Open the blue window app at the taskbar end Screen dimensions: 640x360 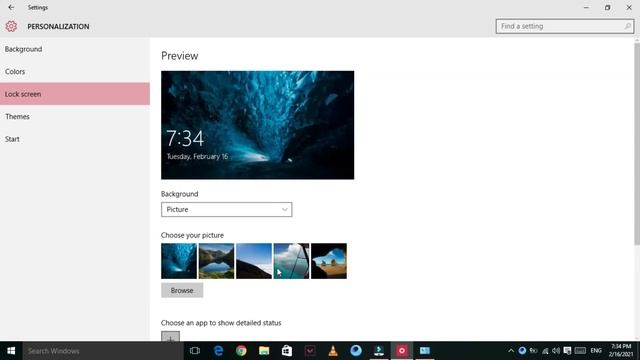click(x=425, y=351)
